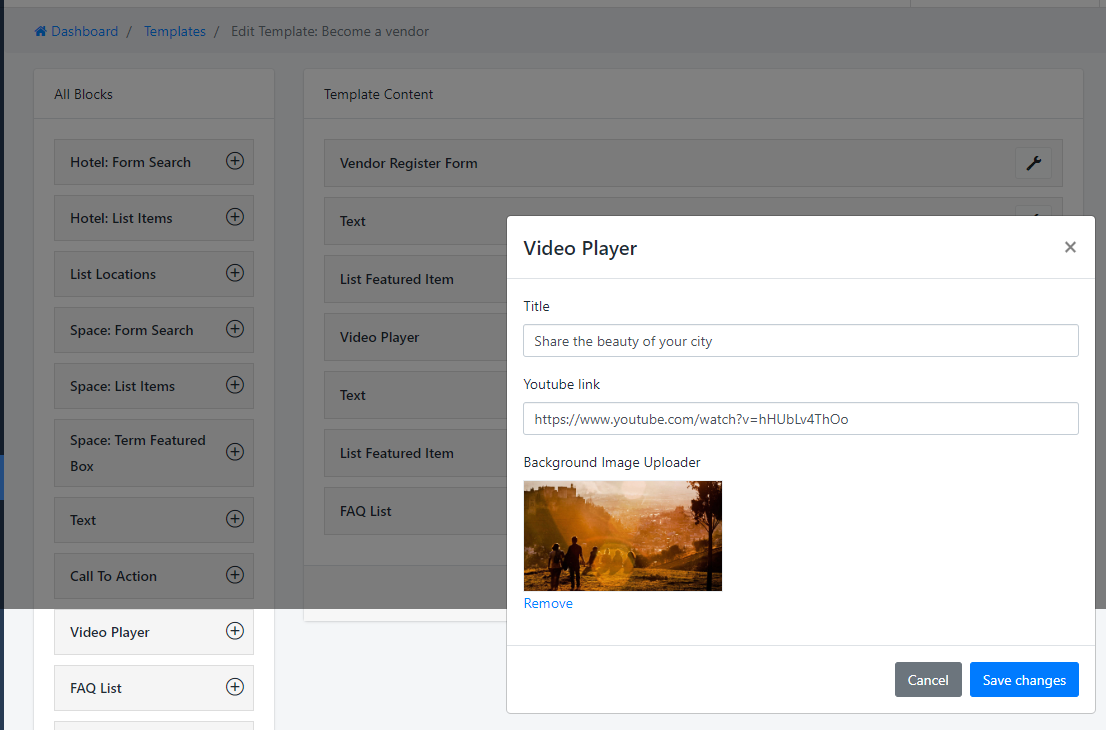1106x730 pixels.
Task: Click the Title input field
Action: (800, 341)
